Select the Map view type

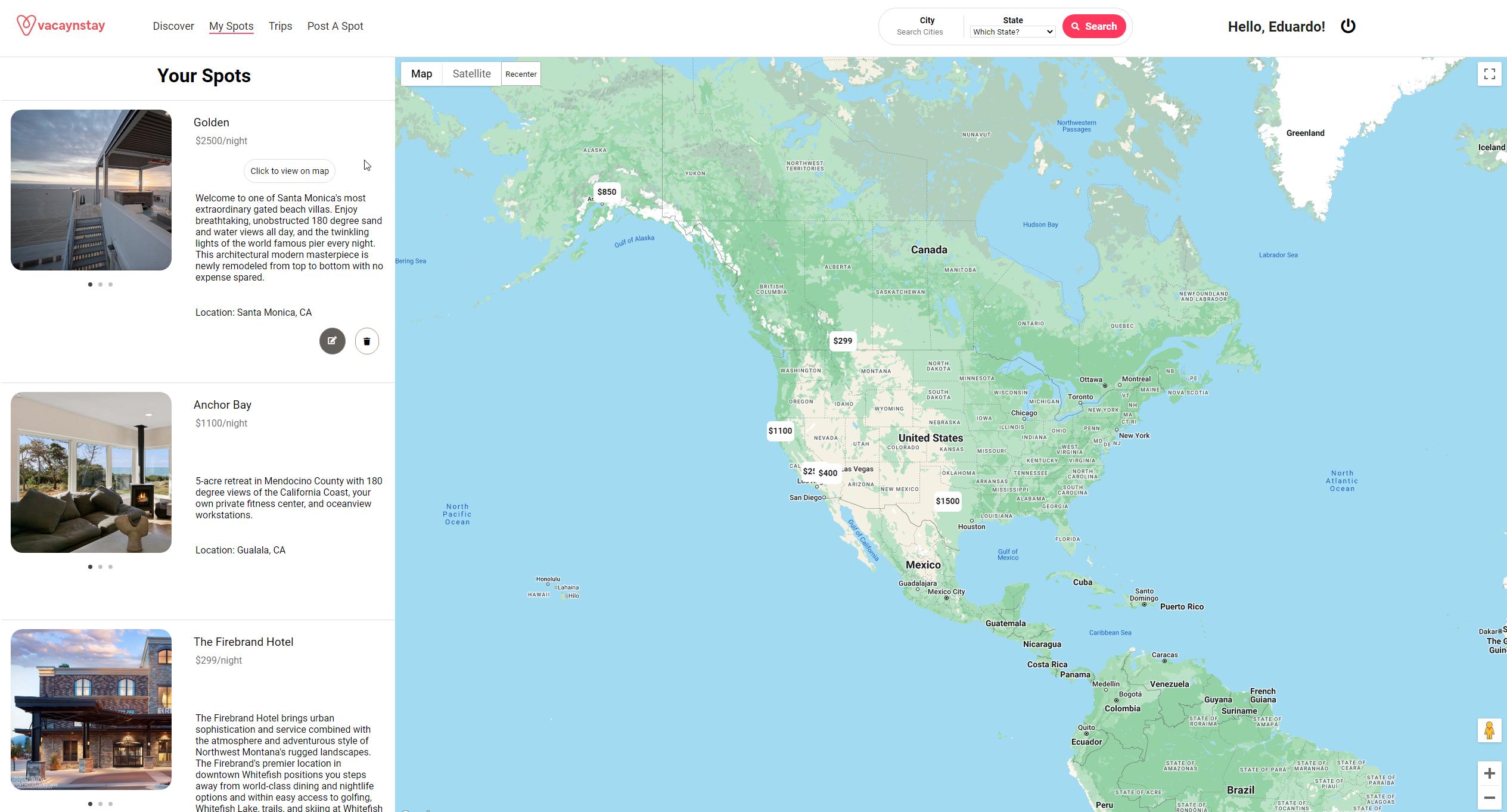point(421,74)
